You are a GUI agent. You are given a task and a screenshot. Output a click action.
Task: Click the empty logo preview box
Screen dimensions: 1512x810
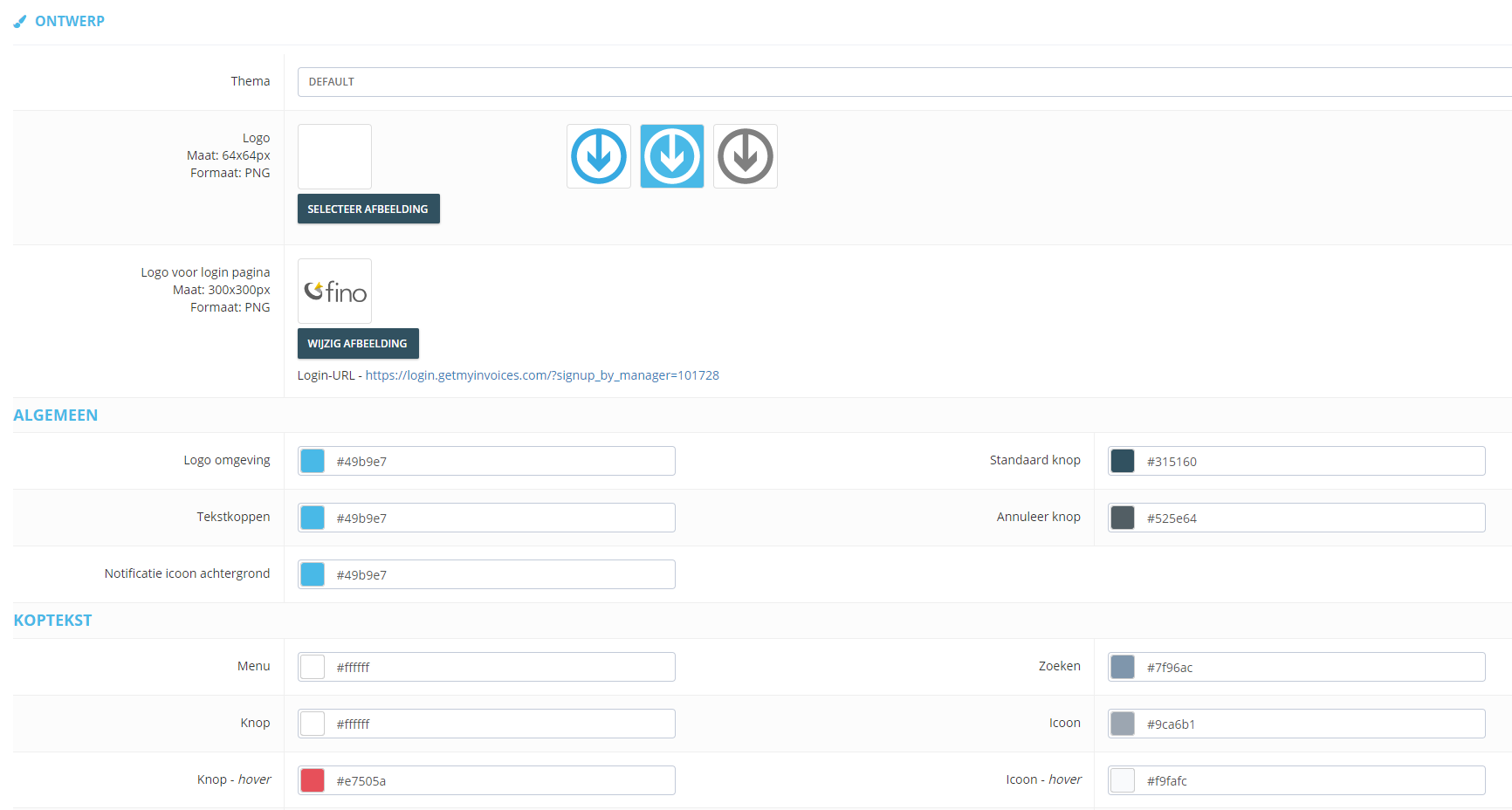334,156
